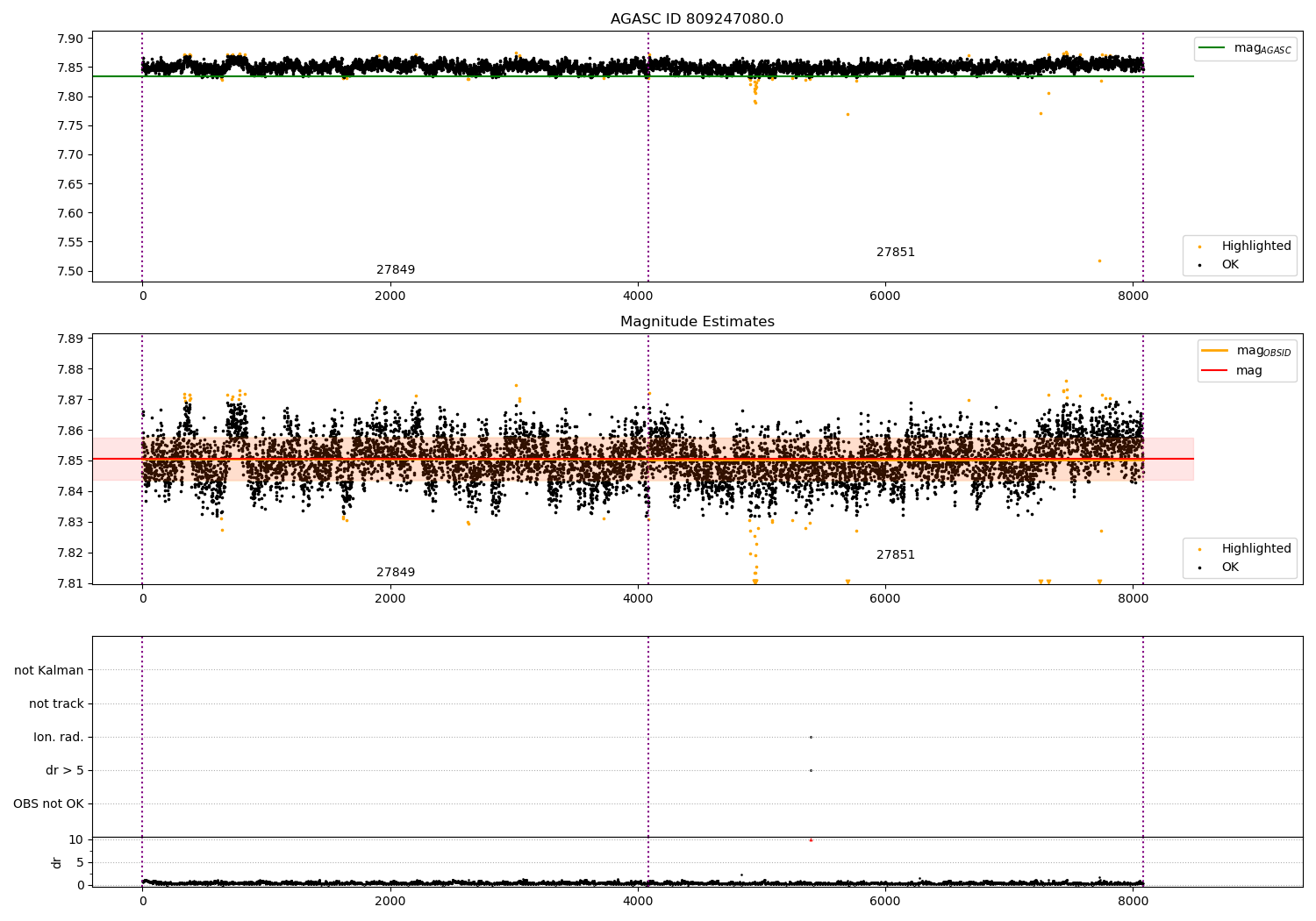
Task: Click the 'OBS not OK' axis label
Action: click(x=48, y=803)
